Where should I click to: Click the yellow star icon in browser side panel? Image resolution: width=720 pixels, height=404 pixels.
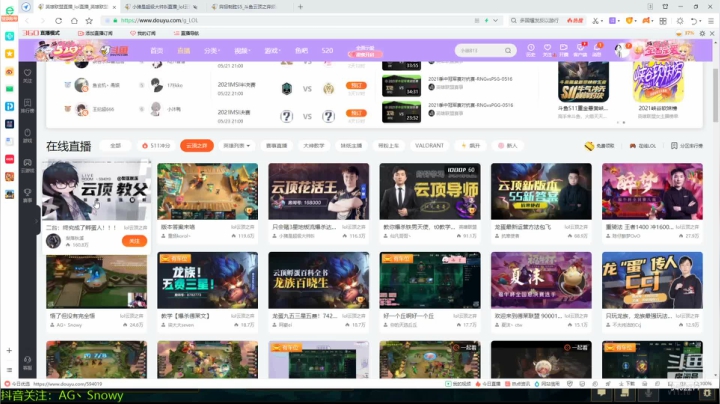click(9, 54)
